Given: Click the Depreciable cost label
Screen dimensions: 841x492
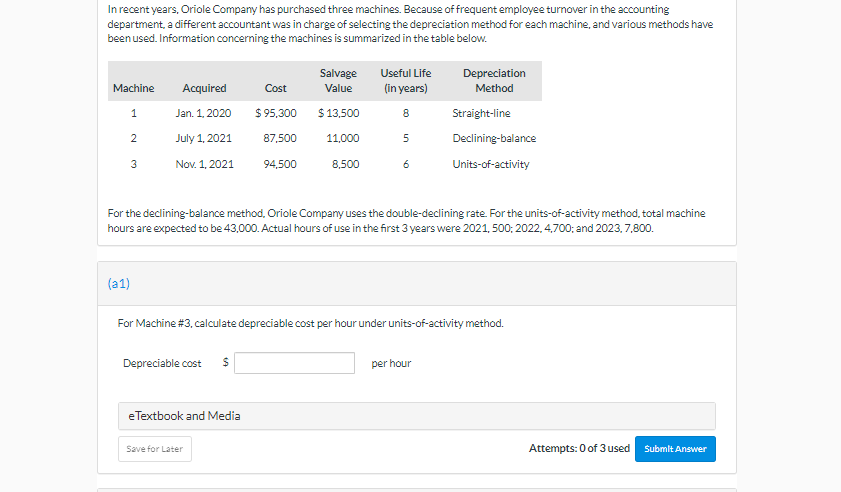Looking at the screenshot, I should click(162, 363).
